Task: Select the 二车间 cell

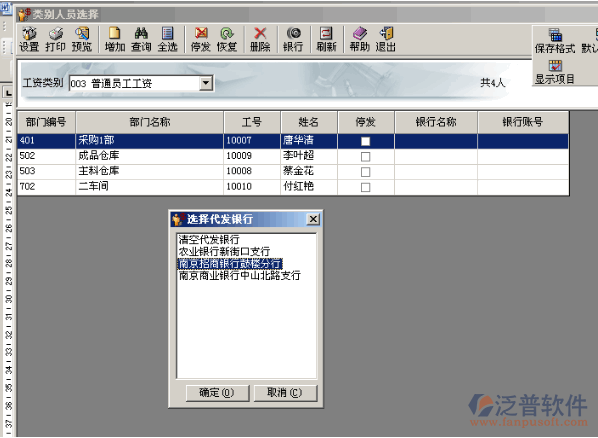Action: coord(150,187)
